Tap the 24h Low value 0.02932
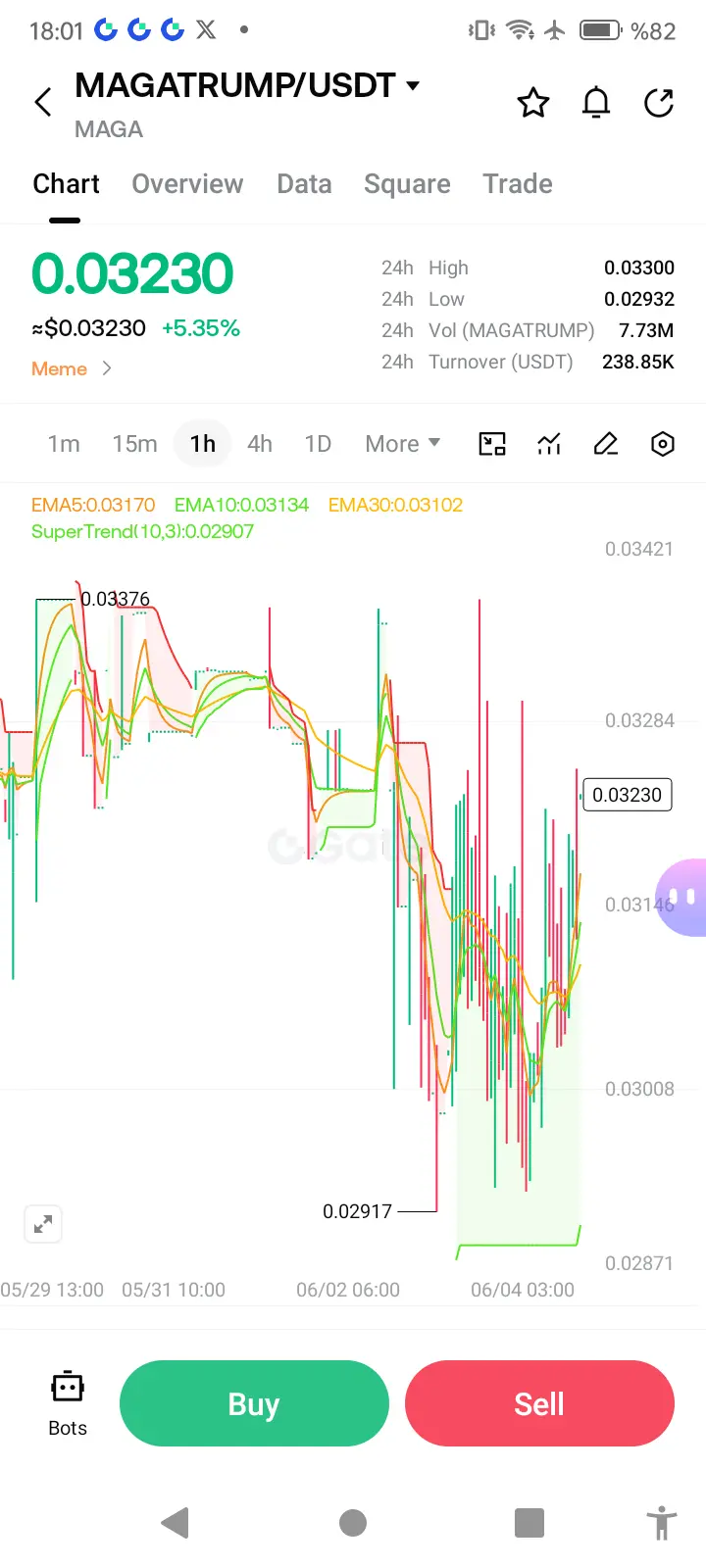This screenshot has width=706, height=1568. [x=639, y=299]
